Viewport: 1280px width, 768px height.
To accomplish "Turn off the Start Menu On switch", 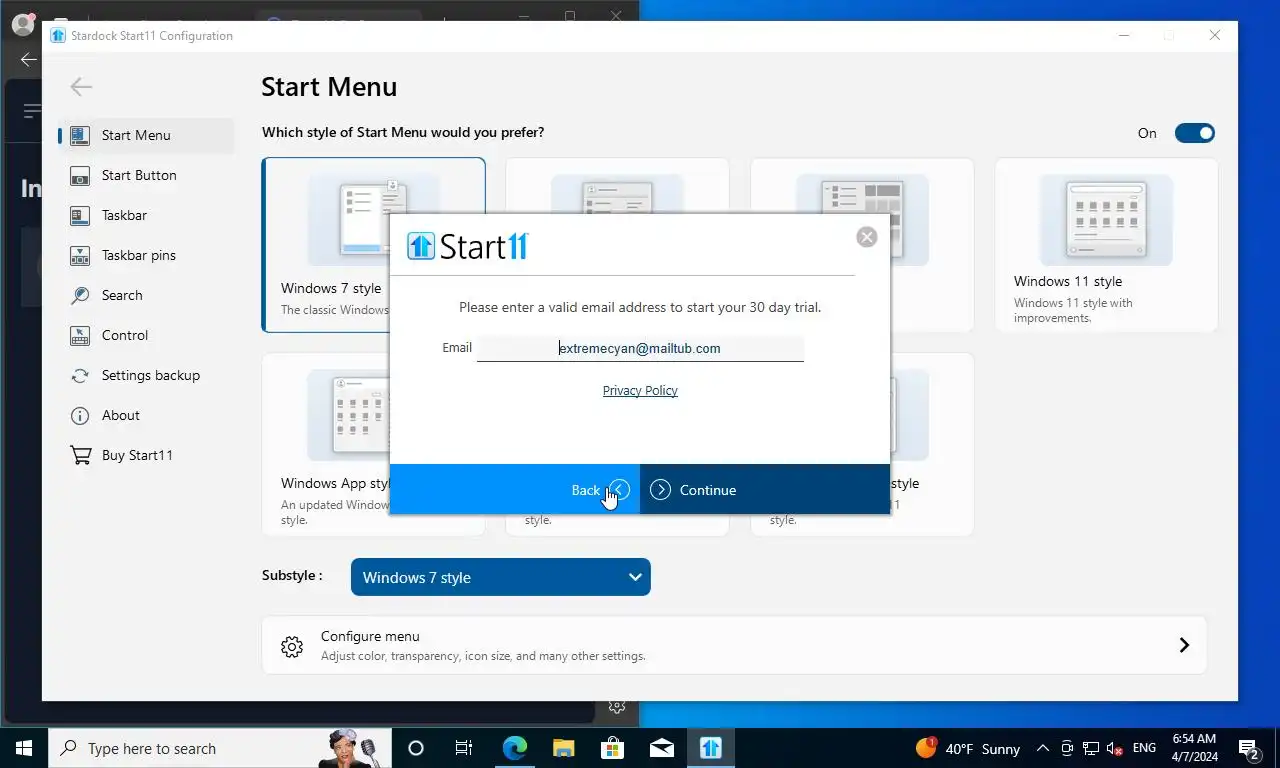I will (1194, 133).
